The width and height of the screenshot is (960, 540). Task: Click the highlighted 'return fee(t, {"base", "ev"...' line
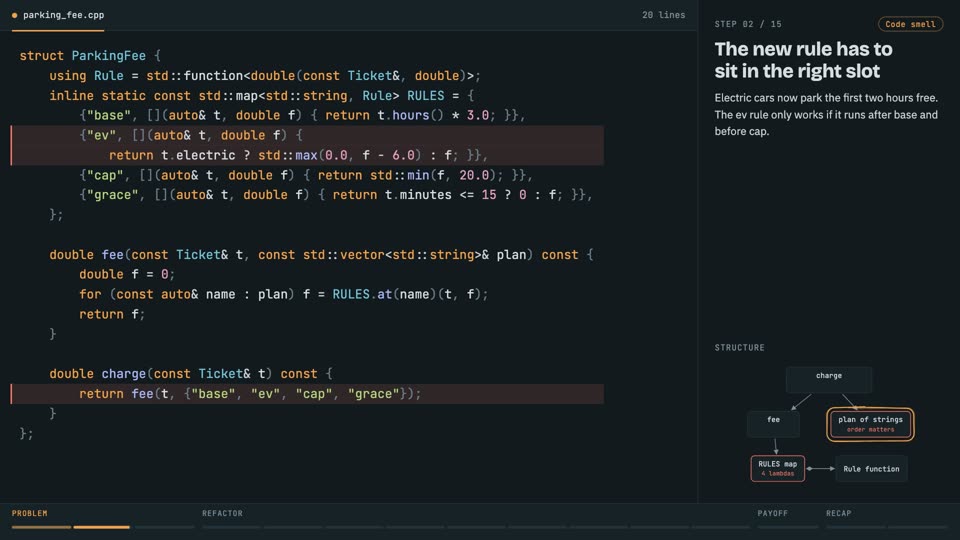pos(307,394)
